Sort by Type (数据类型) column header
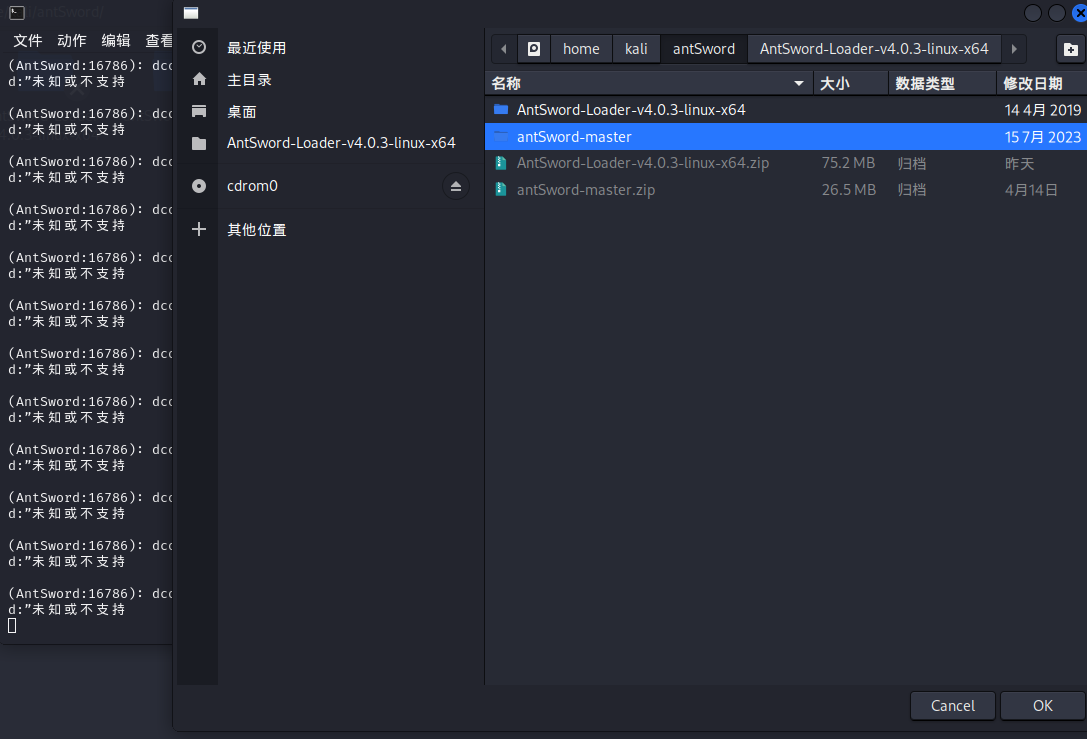The width and height of the screenshot is (1087, 739). click(x=942, y=83)
